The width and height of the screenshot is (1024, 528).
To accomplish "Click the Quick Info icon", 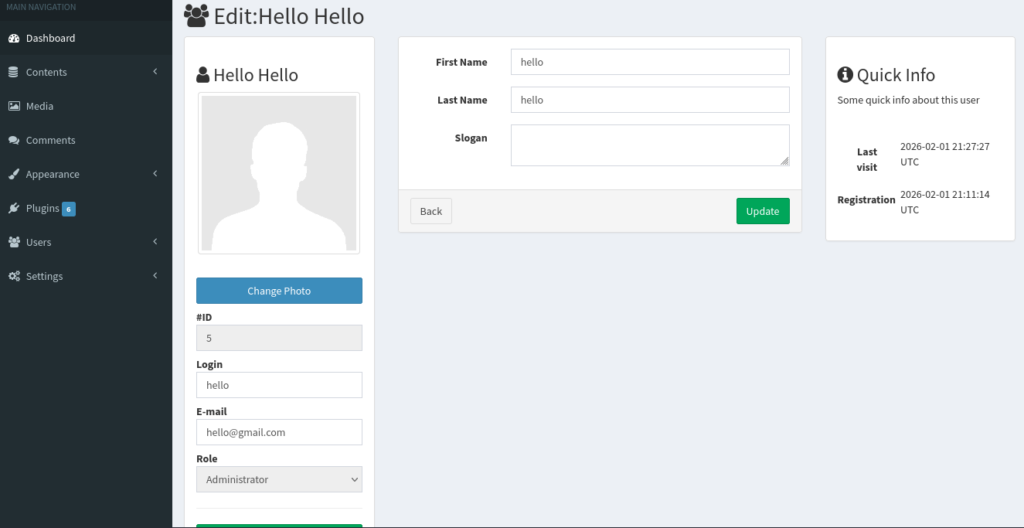I will tap(845, 75).
